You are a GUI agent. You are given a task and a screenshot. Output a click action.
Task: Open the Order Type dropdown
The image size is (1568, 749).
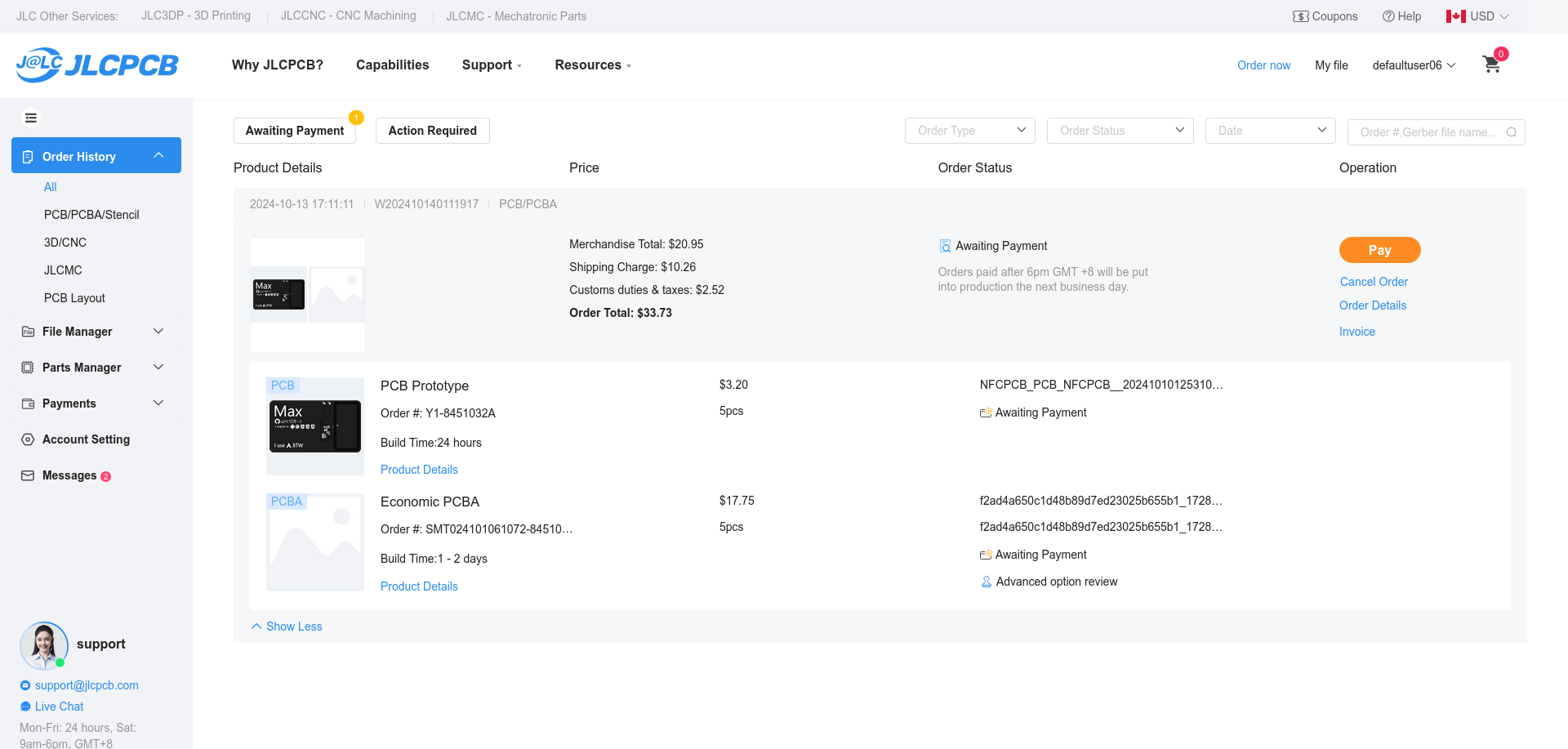coord(970,131)
